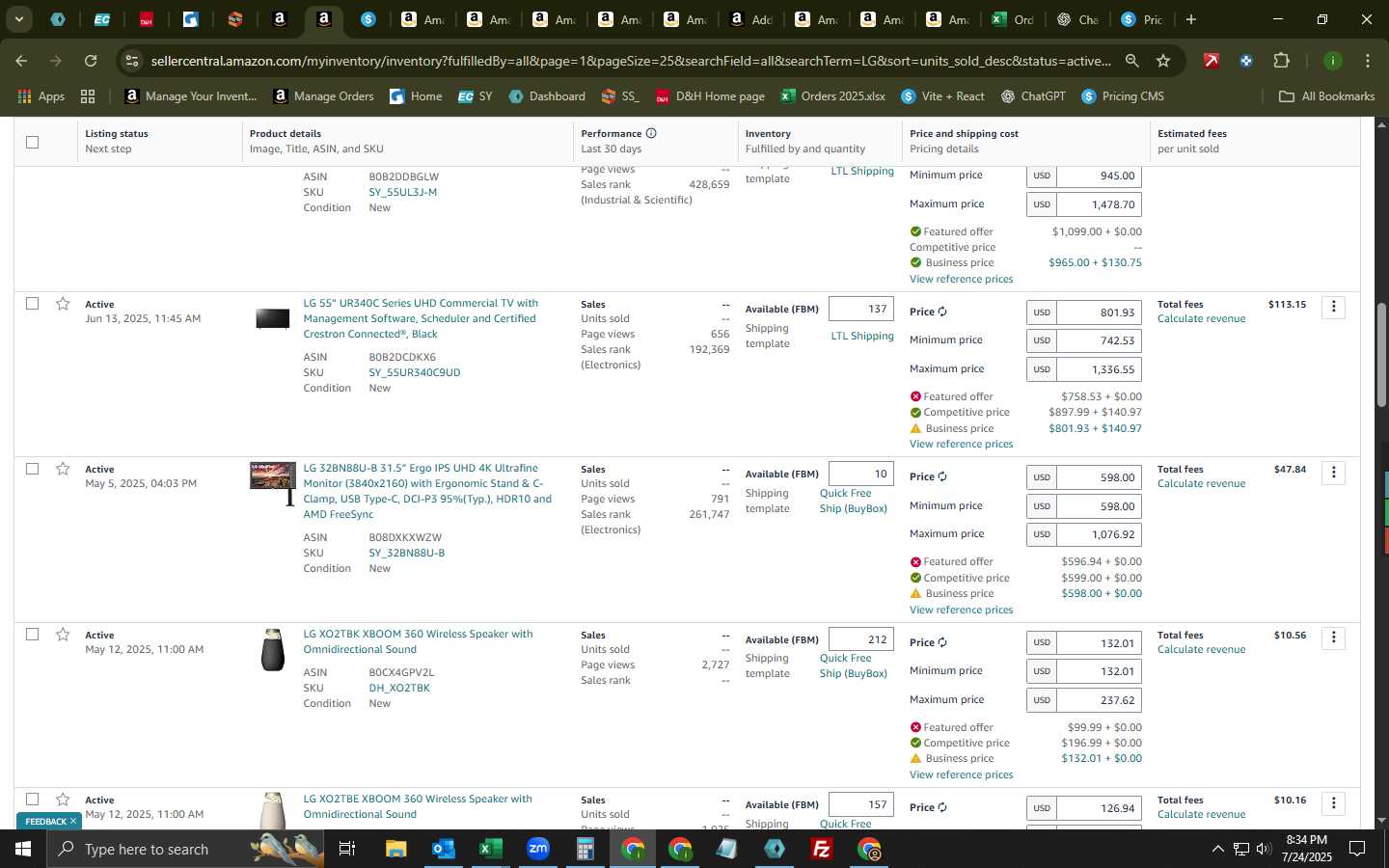Star the XO2TBE XBOOM speaker listing
Screen dimensions: 1389x868
(x=63, y=800)
